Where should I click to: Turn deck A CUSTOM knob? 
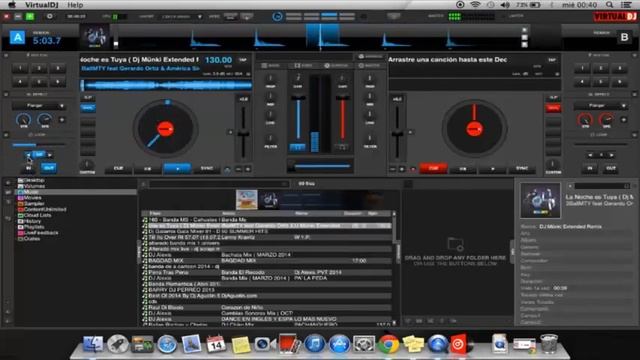[x=87, y=164]
